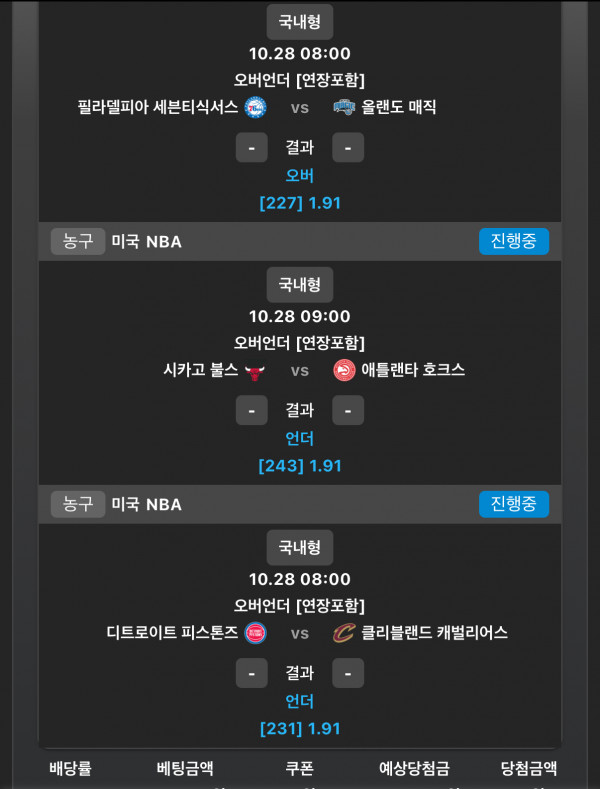
Task: Click the 언더 [231] 1.91 pick
Action: (x=300, y=716)
